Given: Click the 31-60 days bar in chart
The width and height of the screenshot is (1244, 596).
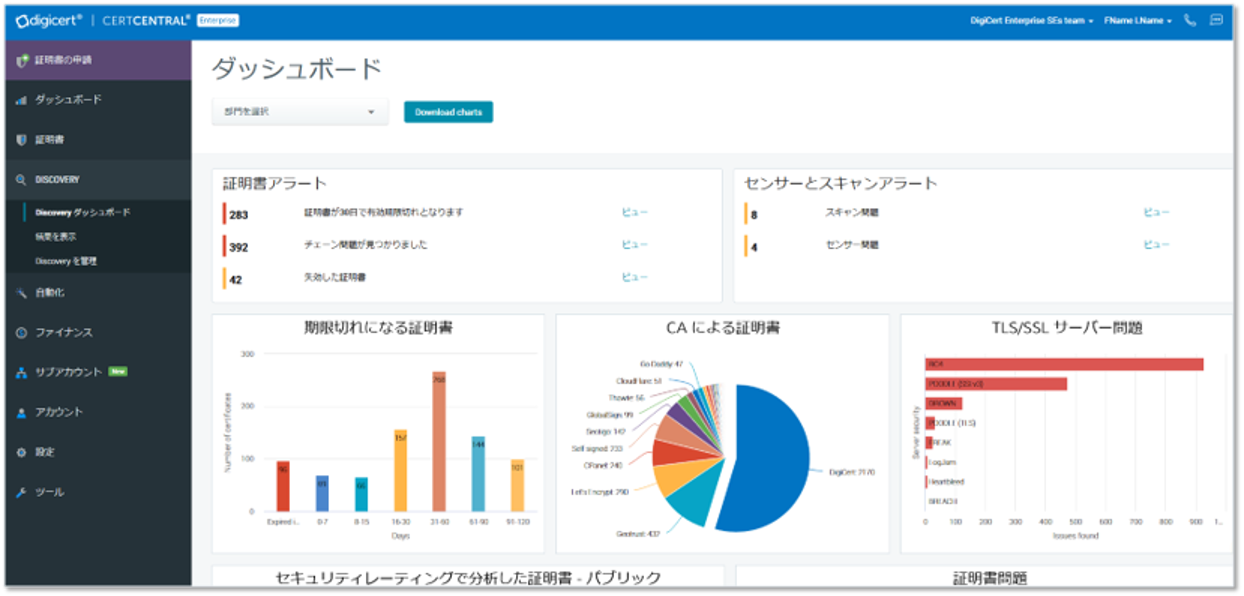Looking at the screenshot, I should click(438, 440).
